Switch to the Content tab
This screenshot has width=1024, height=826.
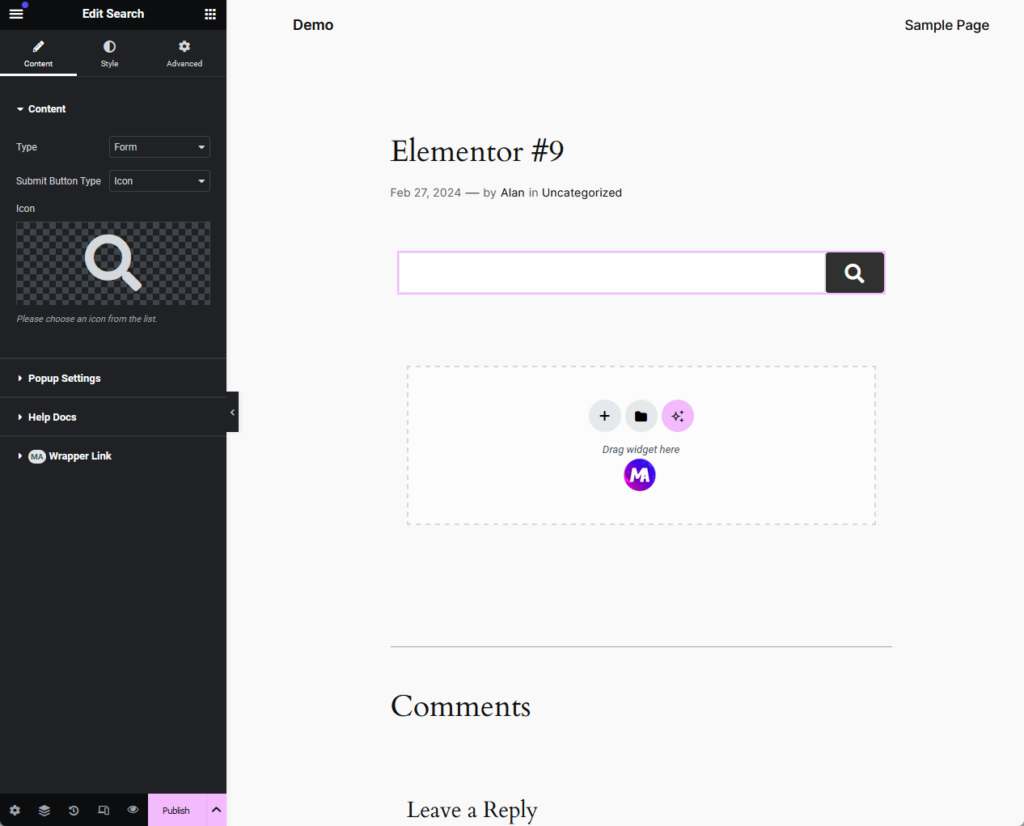[x=38, y=54]
